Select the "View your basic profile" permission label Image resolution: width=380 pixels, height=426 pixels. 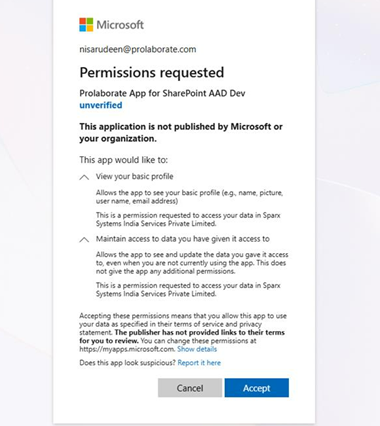point(135,176)
